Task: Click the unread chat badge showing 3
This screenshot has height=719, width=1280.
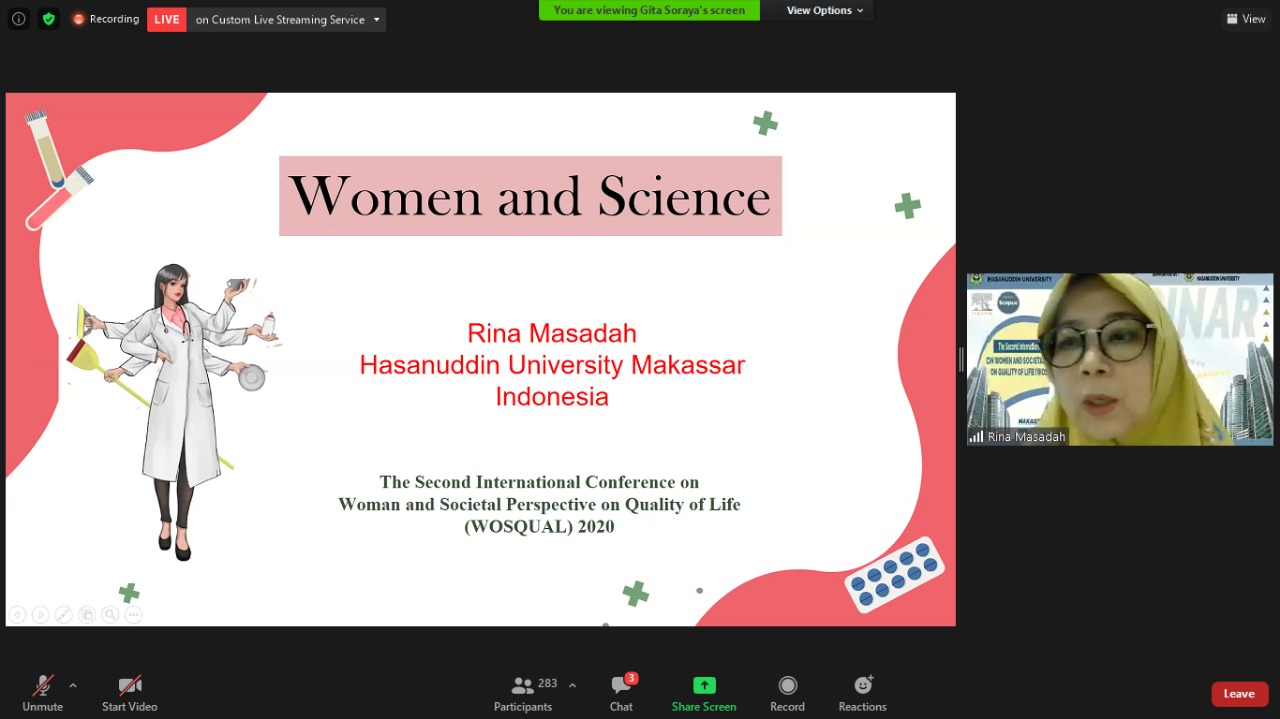Action: [x=631, y=678]
